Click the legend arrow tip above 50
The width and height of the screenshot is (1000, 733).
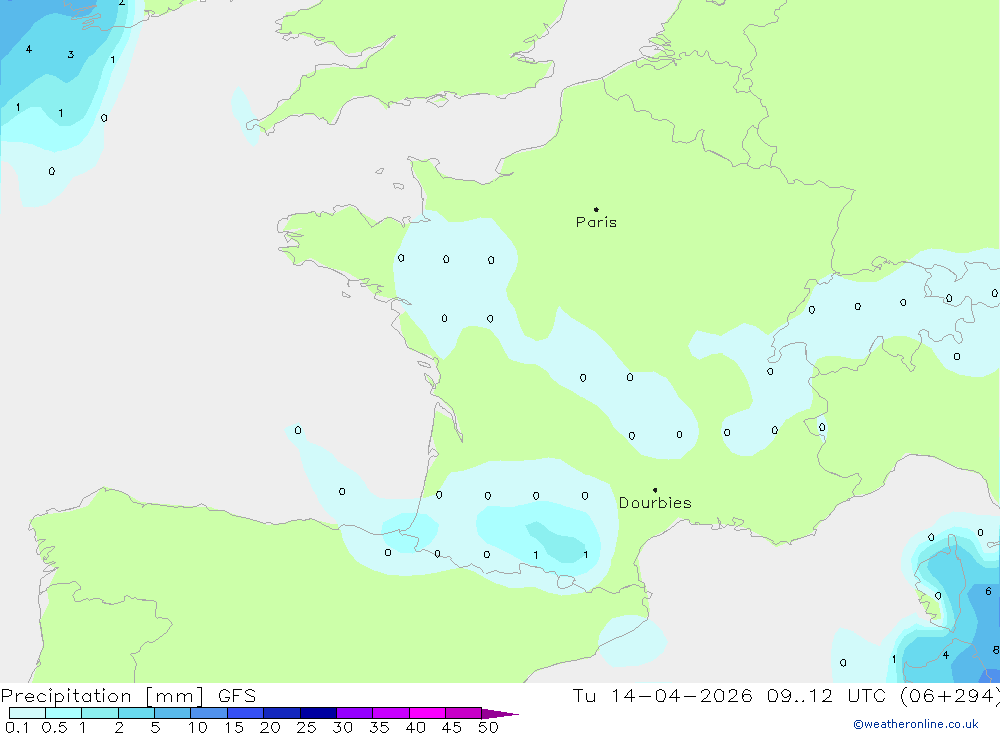pos(500,713)
